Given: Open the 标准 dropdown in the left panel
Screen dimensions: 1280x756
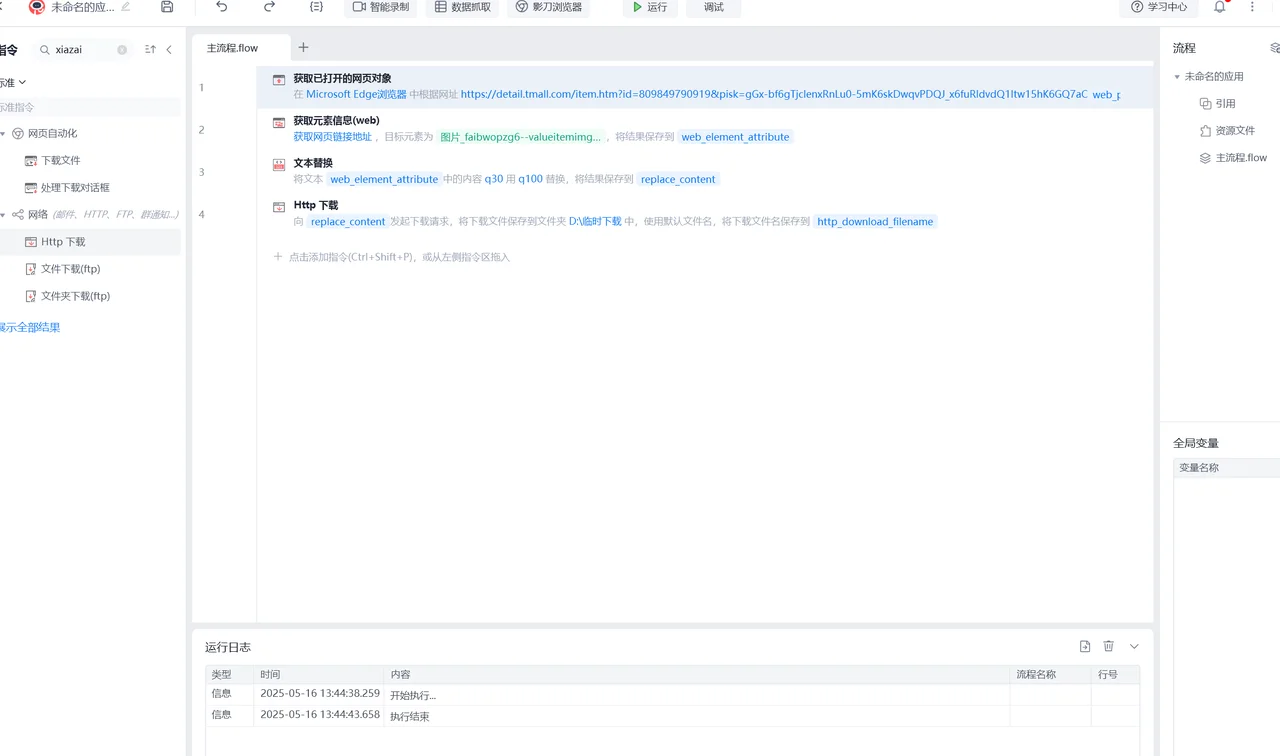Looking at the screenshot, I should pyautogui.click(x=13, y=82).
